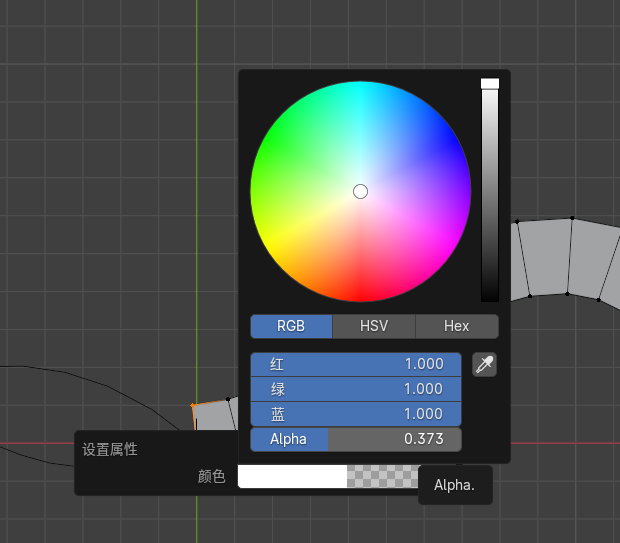Click the 绿 (green) value slider
The height and width of the screenshot is (543, 620).
point(356,389)
